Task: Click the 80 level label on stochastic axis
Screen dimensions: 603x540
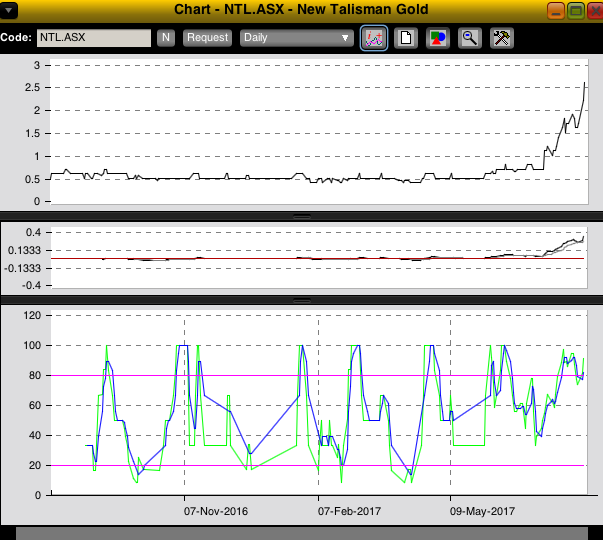Action: 35,375
